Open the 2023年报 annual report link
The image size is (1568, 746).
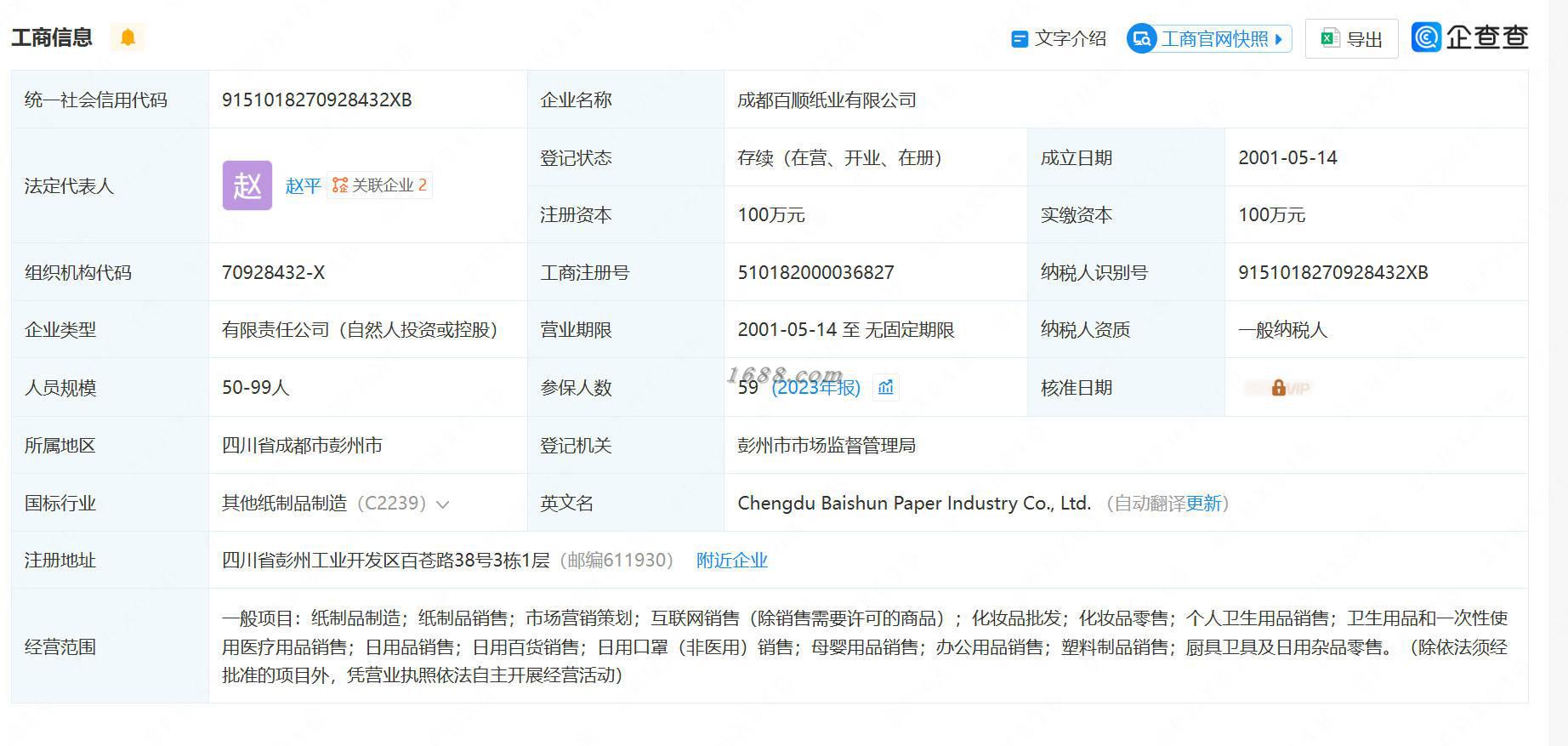(816, 388)
